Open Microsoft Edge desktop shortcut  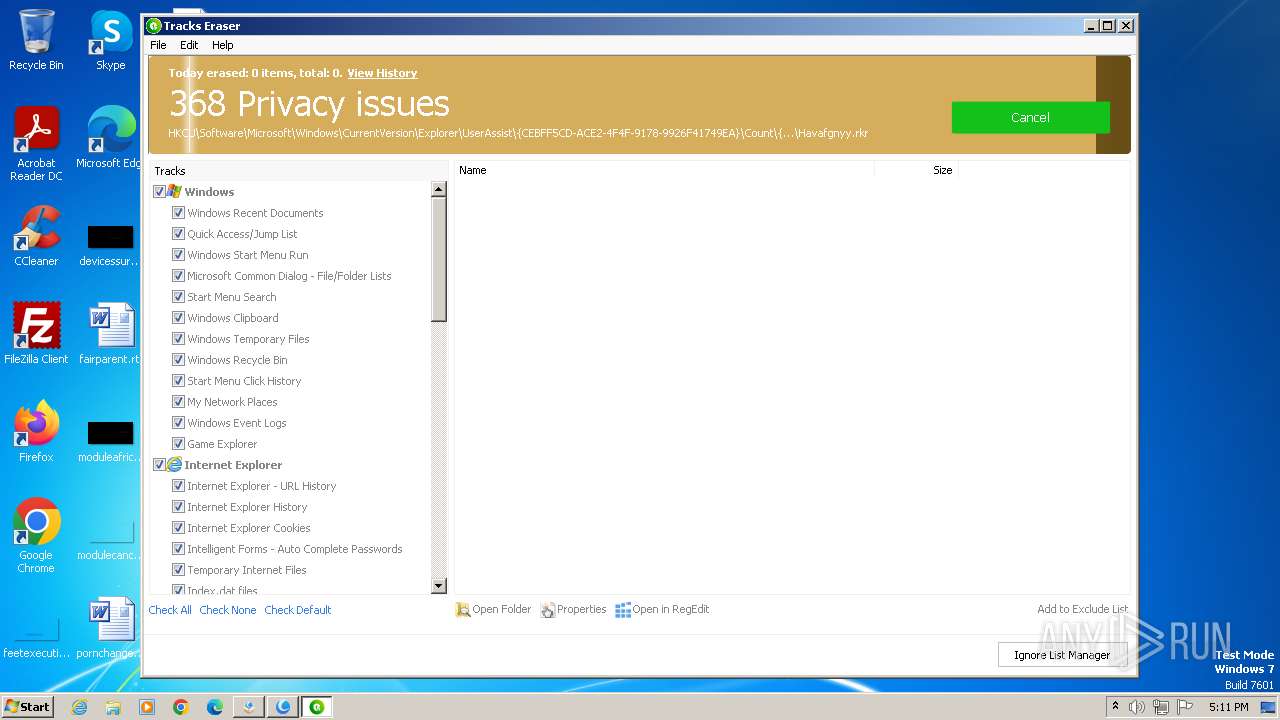pos(110,138)
